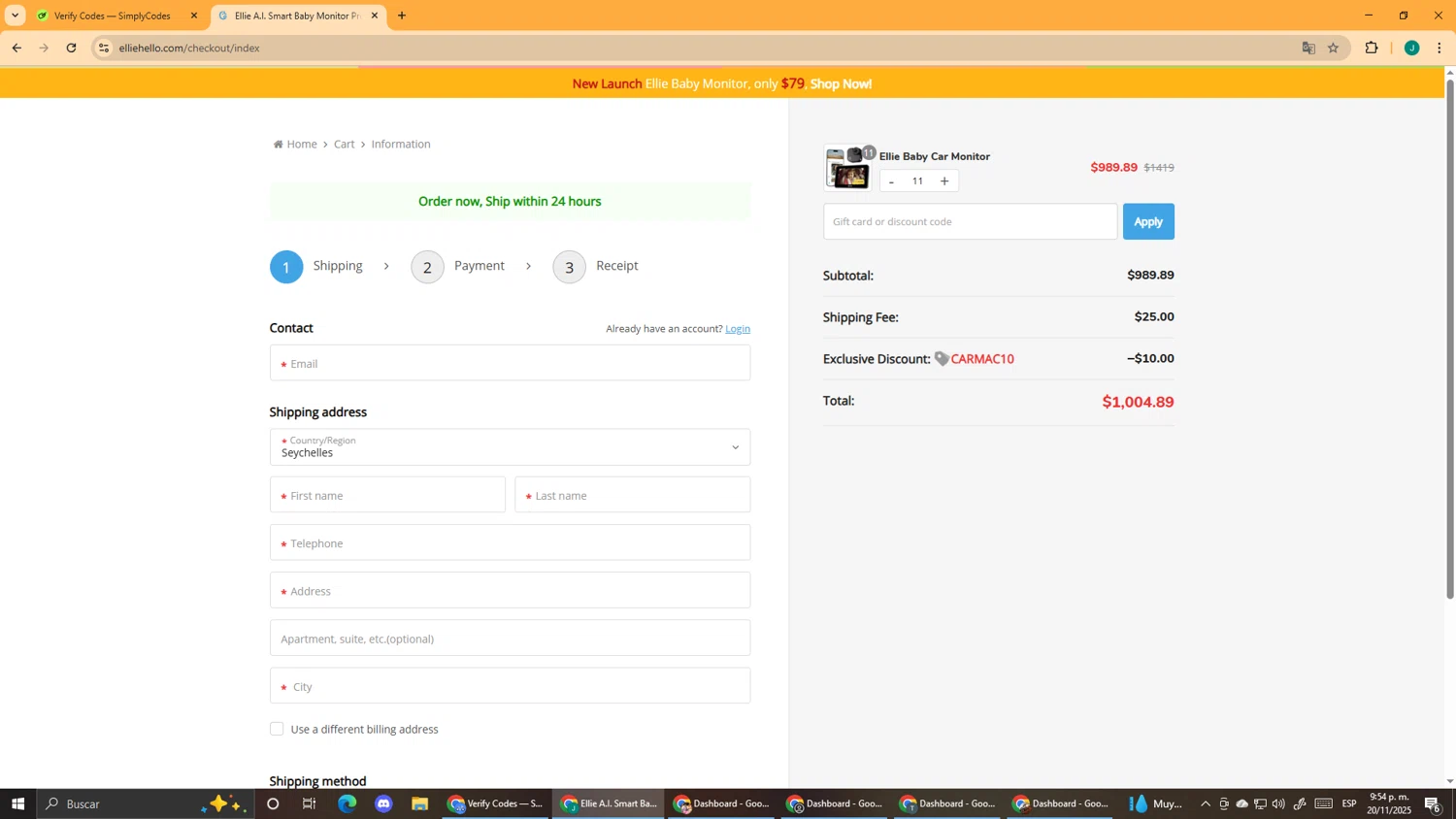The height and width of the screenshot is (819, 1456).
Task: Go back to the previous page
Action: click(17, 48)
